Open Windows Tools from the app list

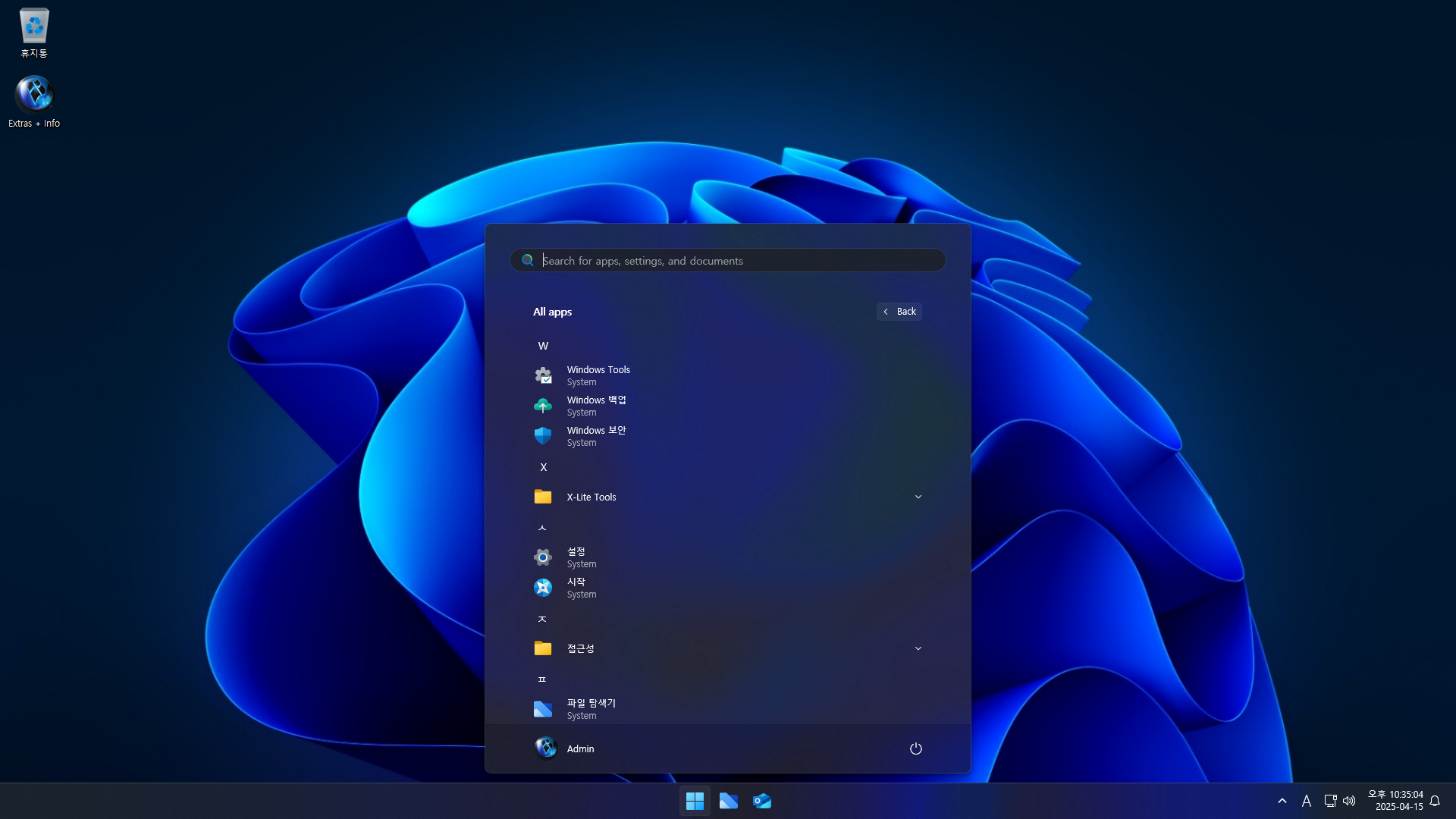[x=598, y=375]
